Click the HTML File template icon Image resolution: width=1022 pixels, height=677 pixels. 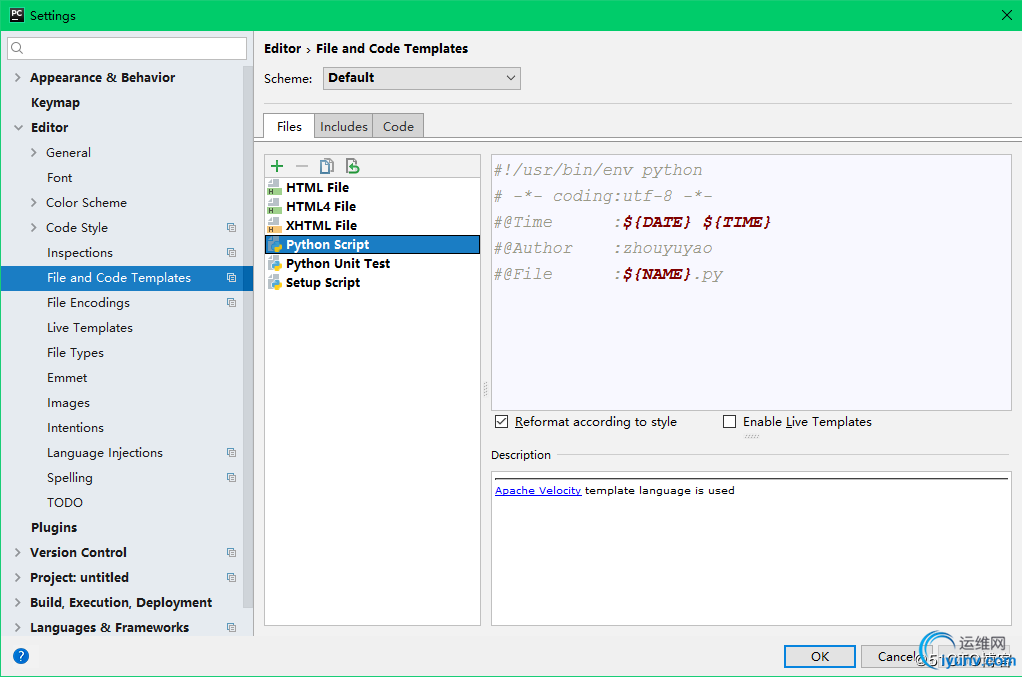[x=274, y=188]
